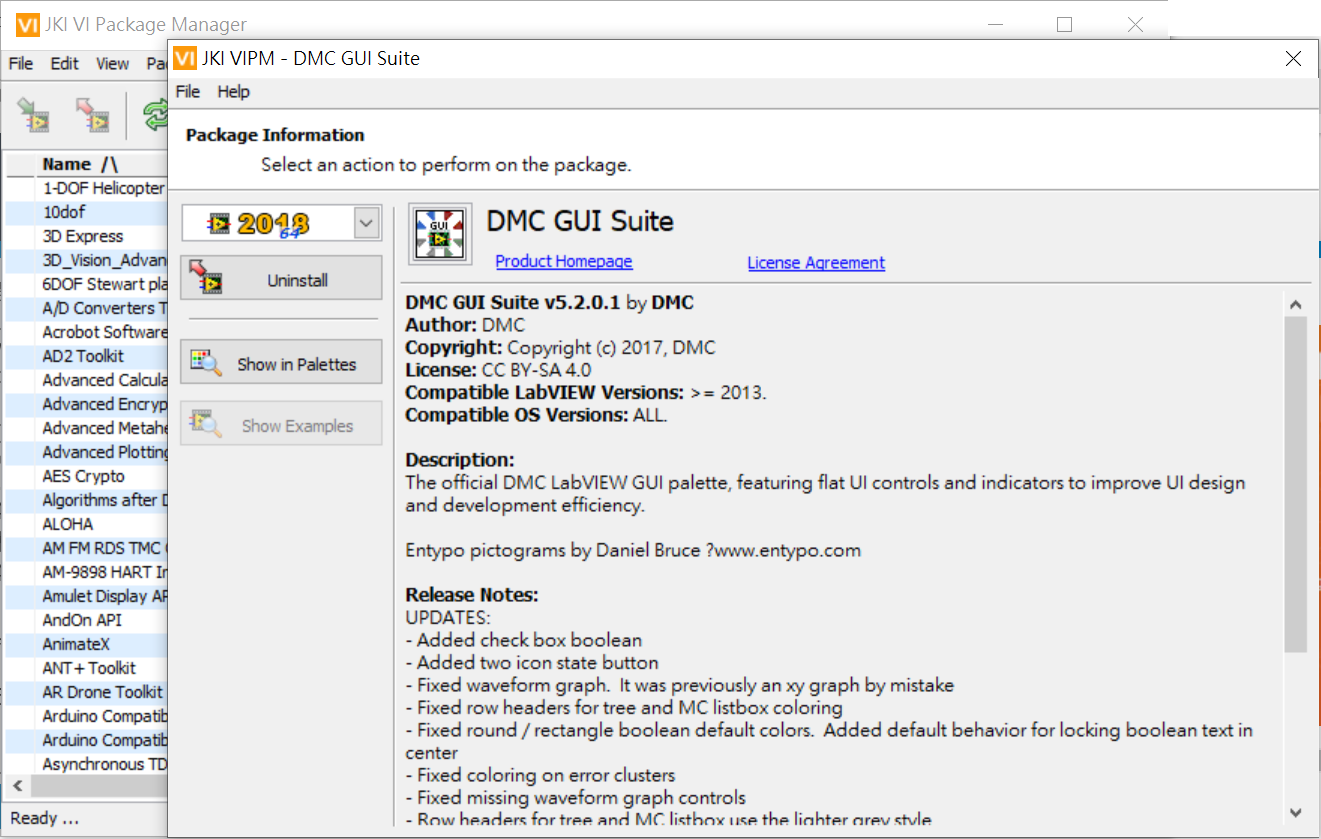The image size is (1321, 839).
Task: Select the Asynchronous TD package row
Action: click(x=86, y=764)
